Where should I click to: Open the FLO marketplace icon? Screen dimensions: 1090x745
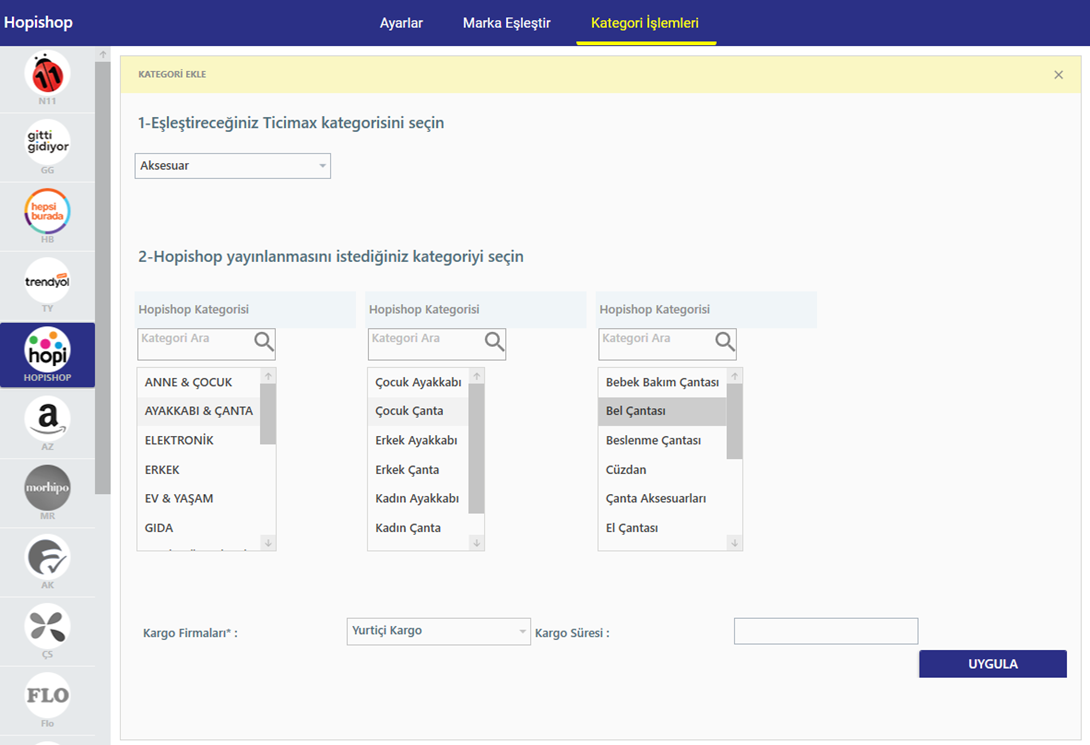pos(47,696)
